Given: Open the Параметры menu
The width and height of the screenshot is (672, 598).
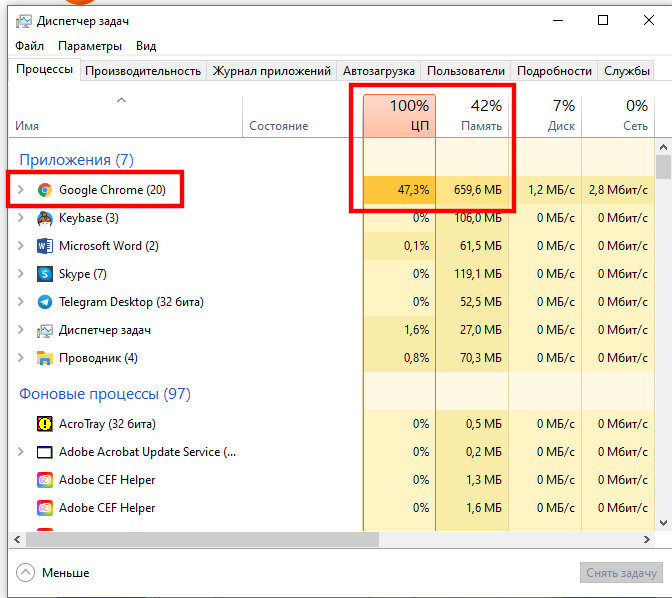Looking at the screenshot, I should (90, 46).
